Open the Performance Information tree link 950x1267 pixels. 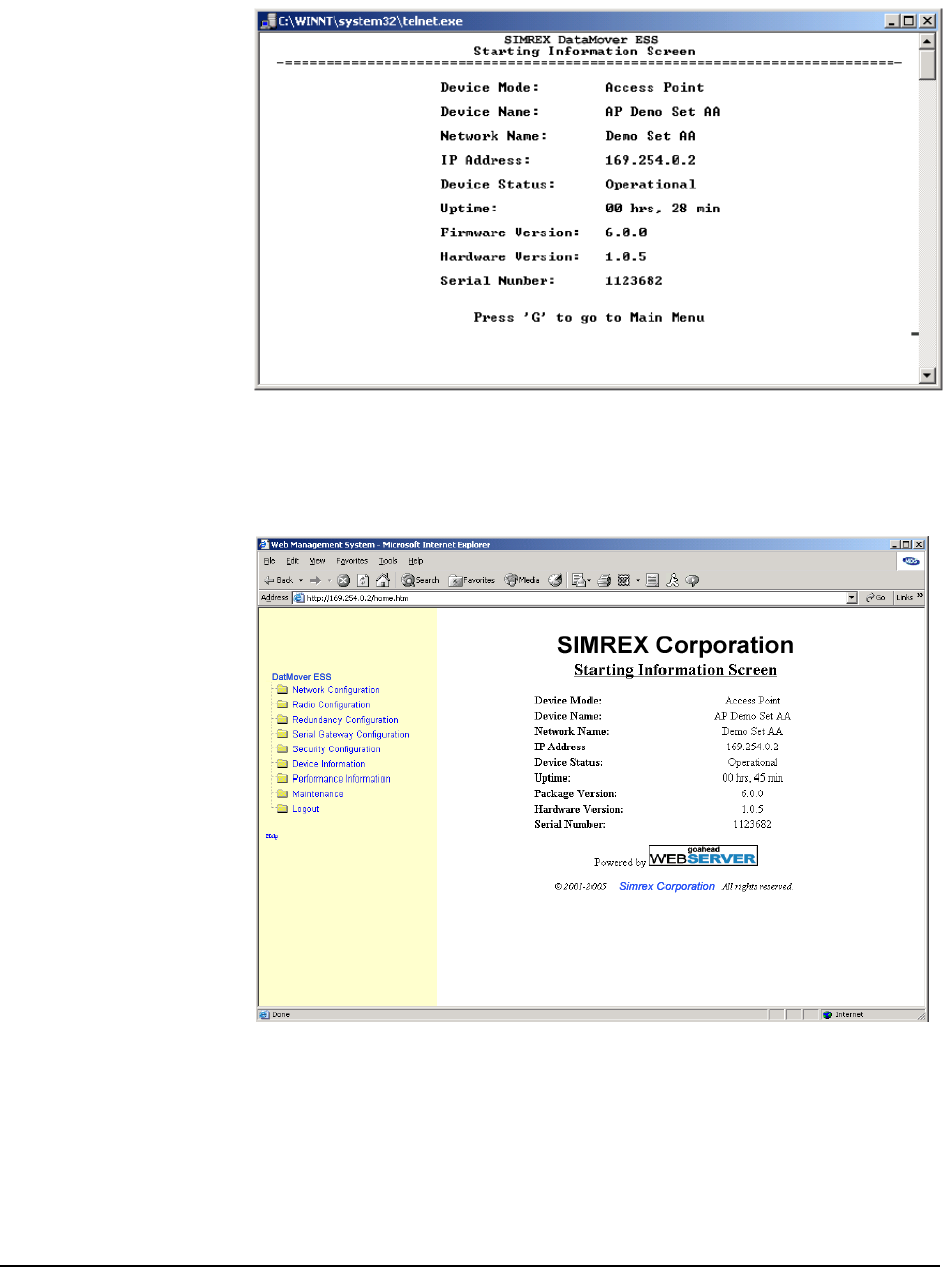tap(341, 779)
